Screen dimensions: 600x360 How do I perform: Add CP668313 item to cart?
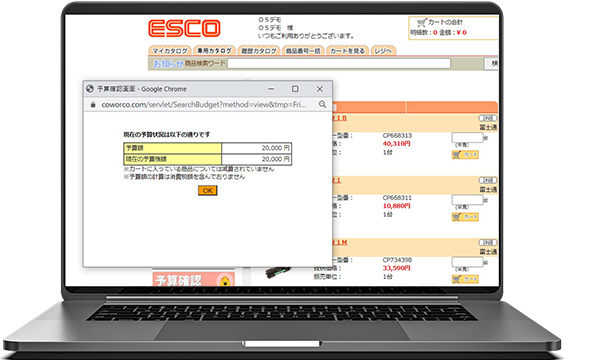pos(465,155)
